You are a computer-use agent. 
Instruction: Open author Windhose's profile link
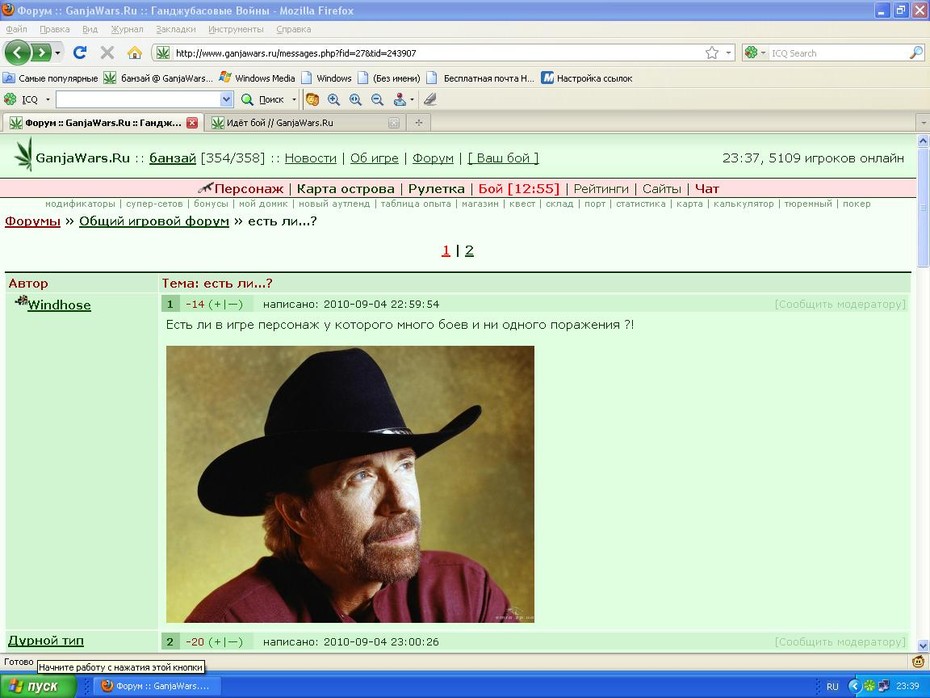[59, 305]
